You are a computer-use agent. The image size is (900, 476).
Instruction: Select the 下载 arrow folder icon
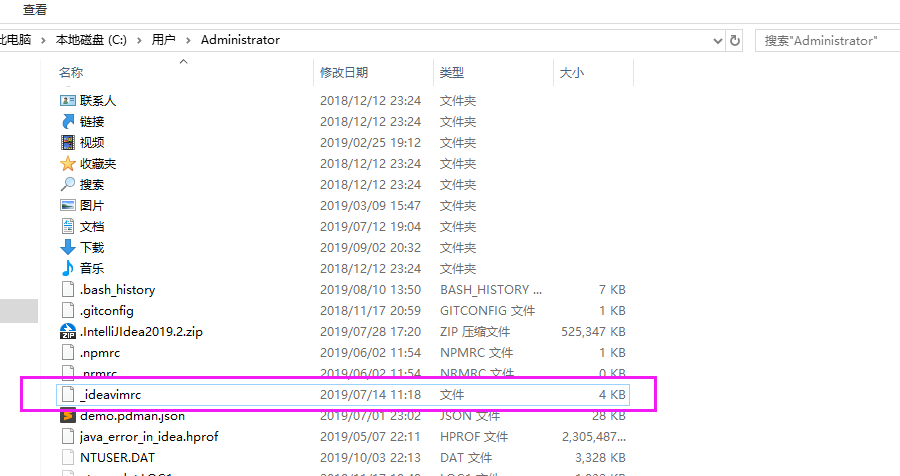(68, 247)
